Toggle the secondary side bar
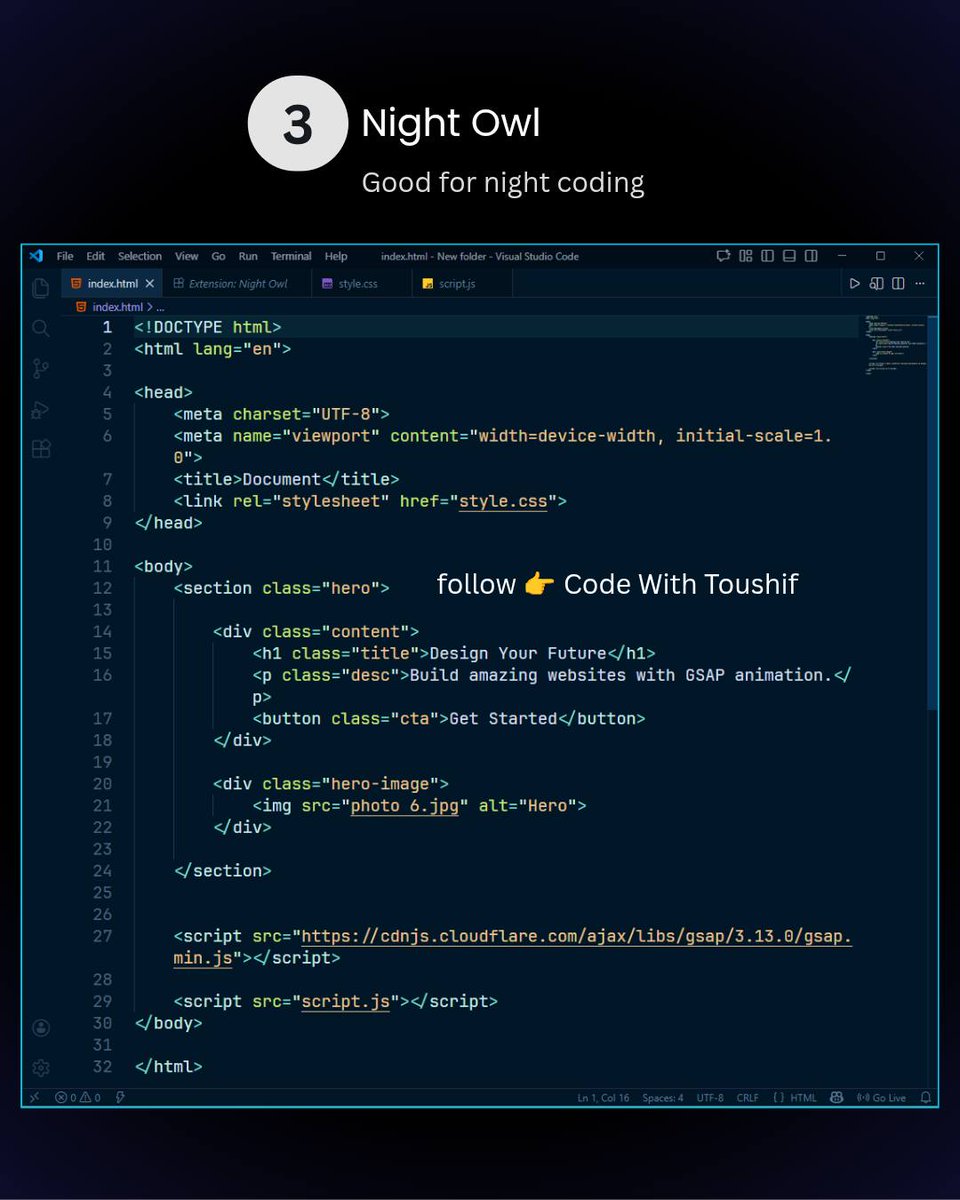This screenshot has width=960, height=1200. (811, 256)
